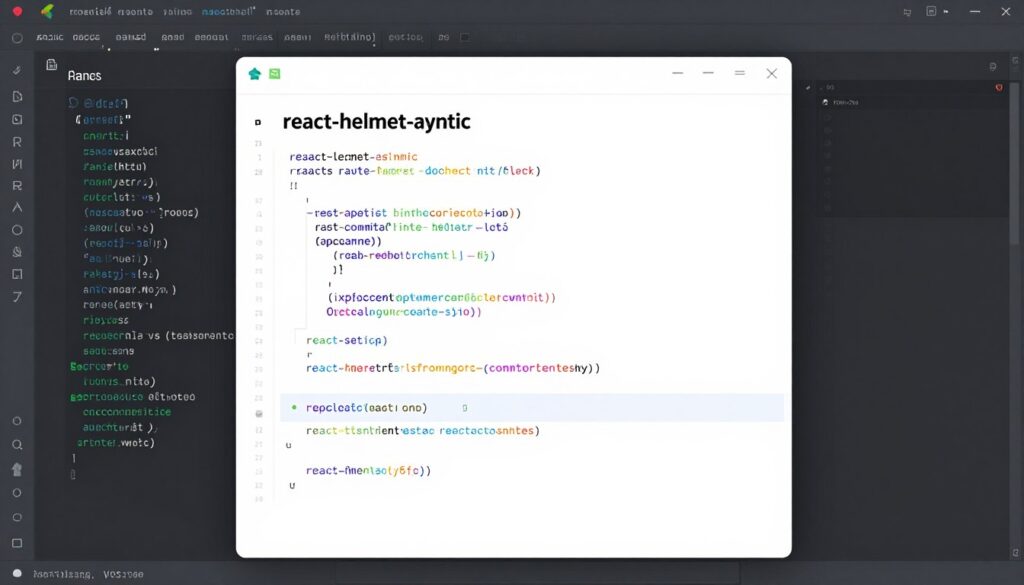Screen dimensions: 1024x585
Task: Click the document icon beside Ranes heading
Action: point(51,65)
